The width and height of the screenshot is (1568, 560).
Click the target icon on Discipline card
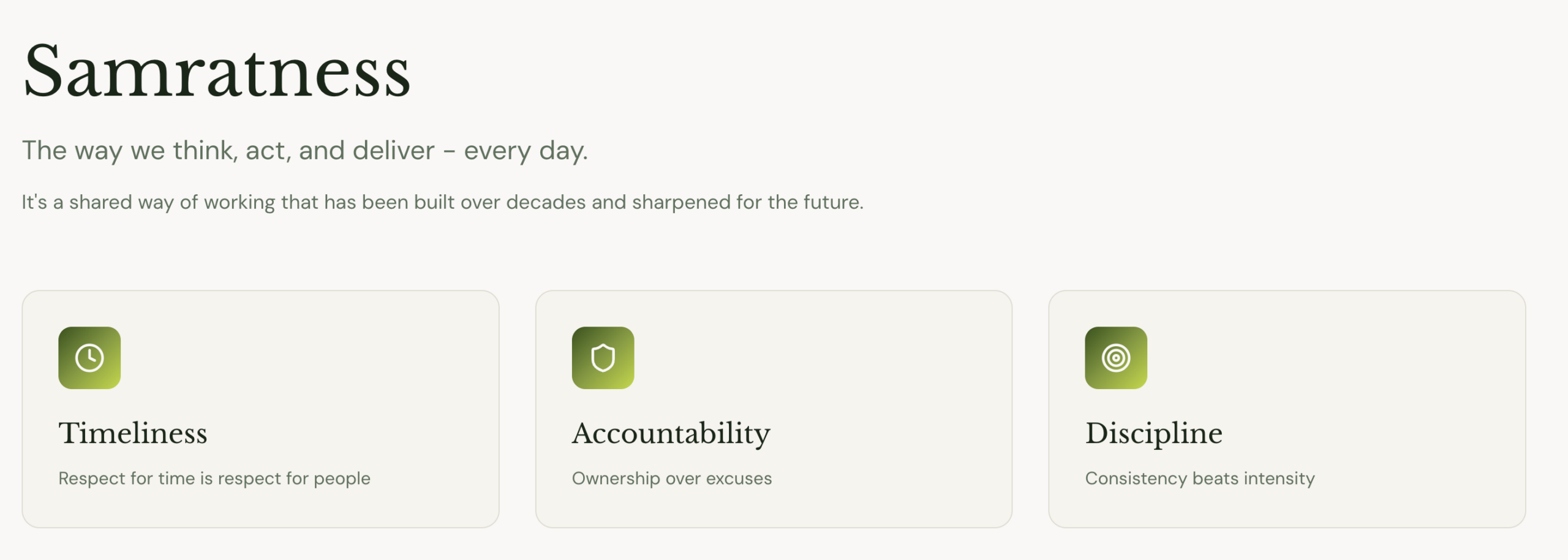[1116, 358]
